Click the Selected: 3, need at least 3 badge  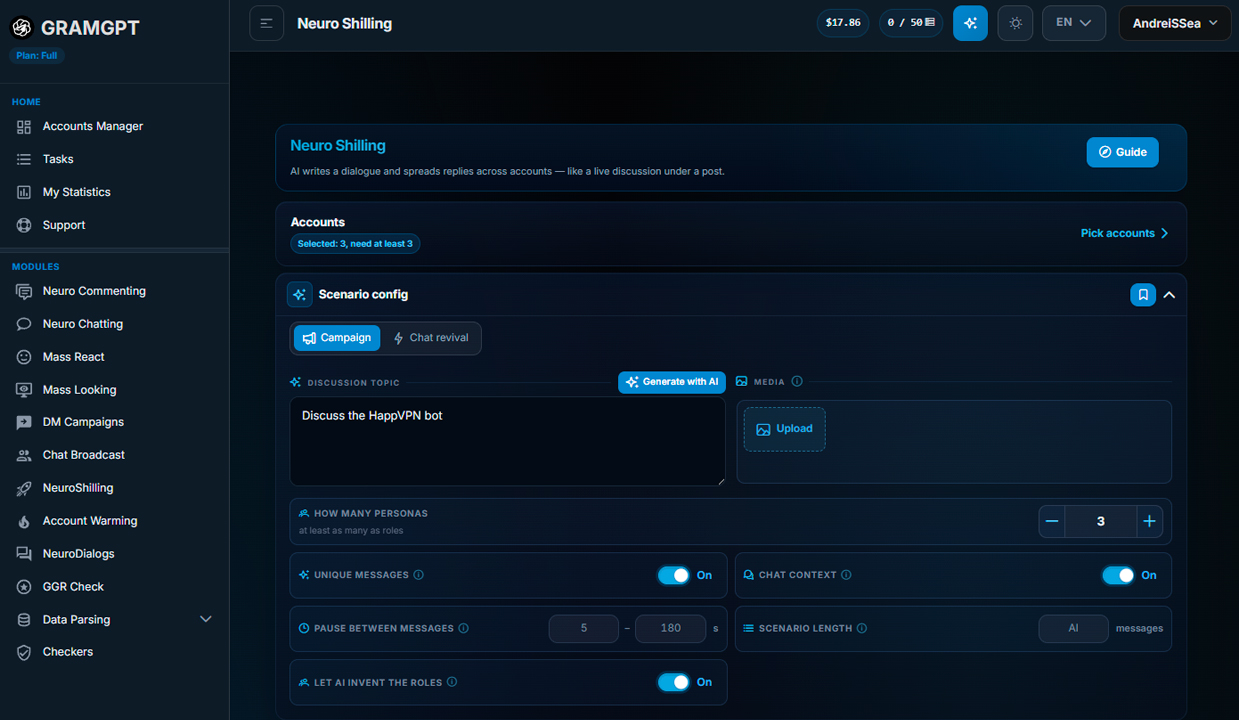click(355, 244)
